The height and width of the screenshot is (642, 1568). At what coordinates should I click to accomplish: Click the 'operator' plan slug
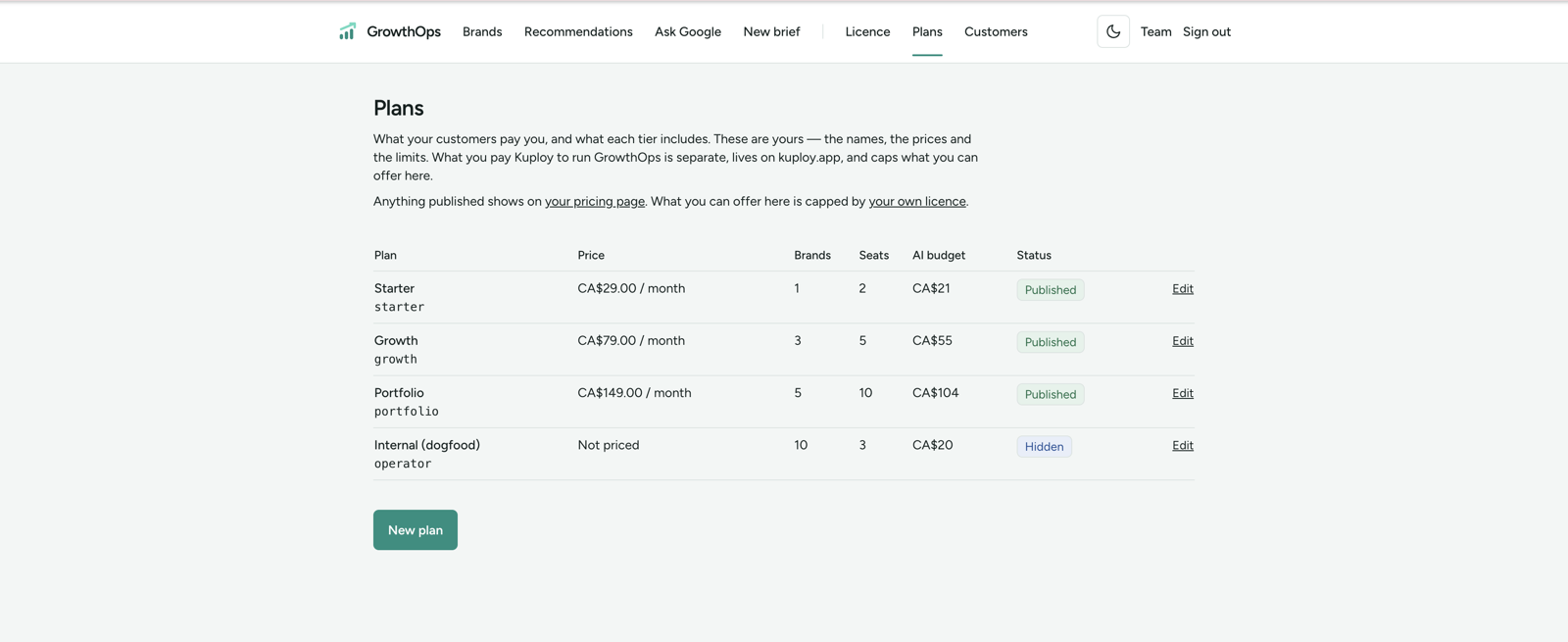click(x=403, y=464)
